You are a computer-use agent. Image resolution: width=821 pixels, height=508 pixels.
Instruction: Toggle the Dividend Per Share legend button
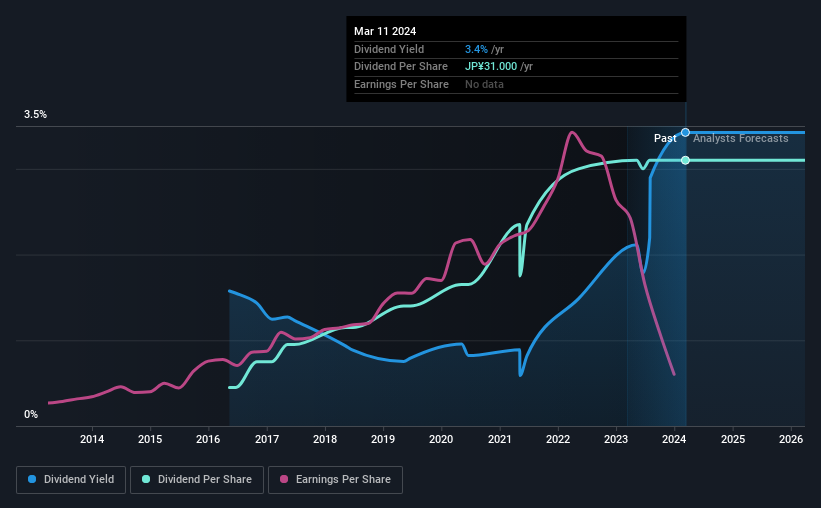point(197,480)
